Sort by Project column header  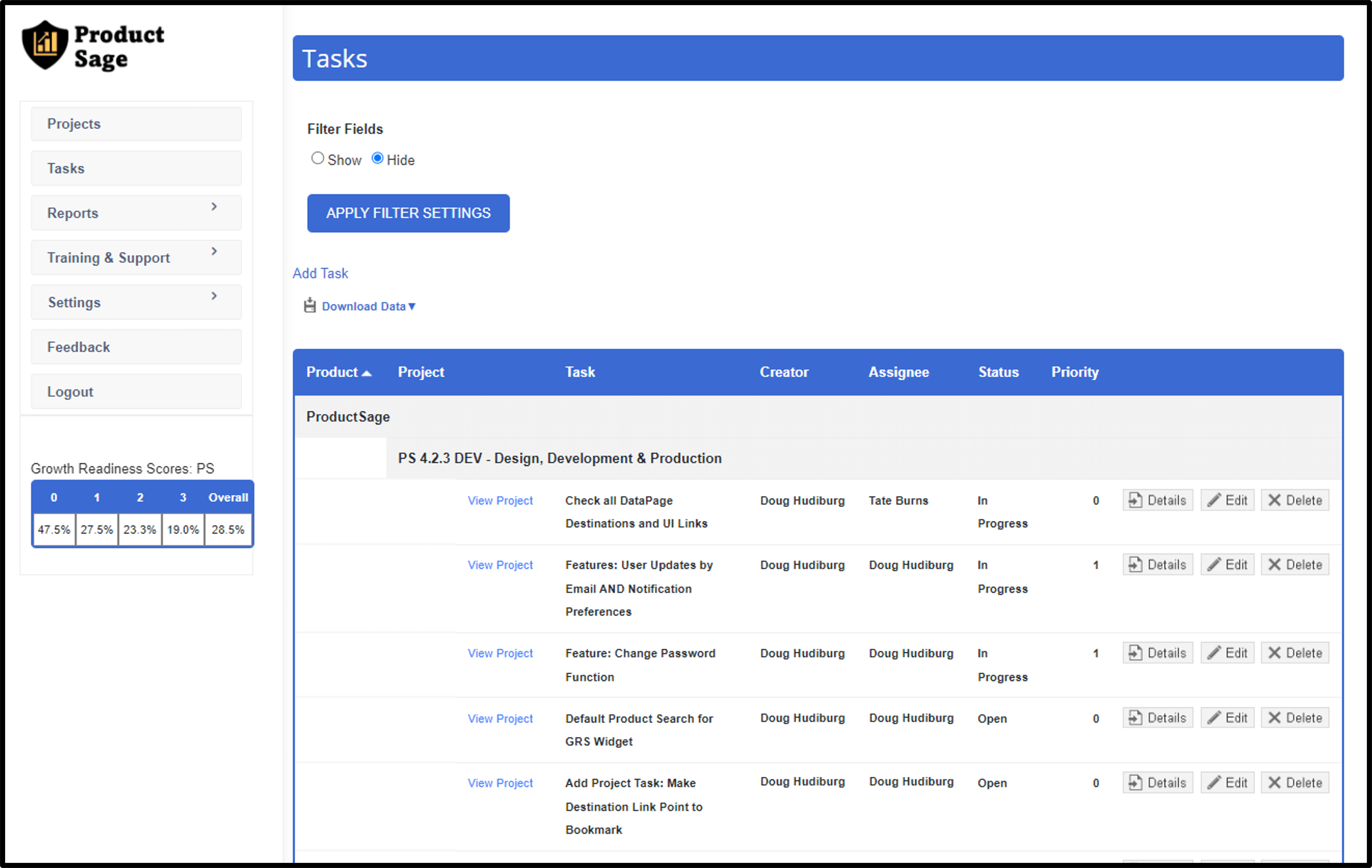421,372
